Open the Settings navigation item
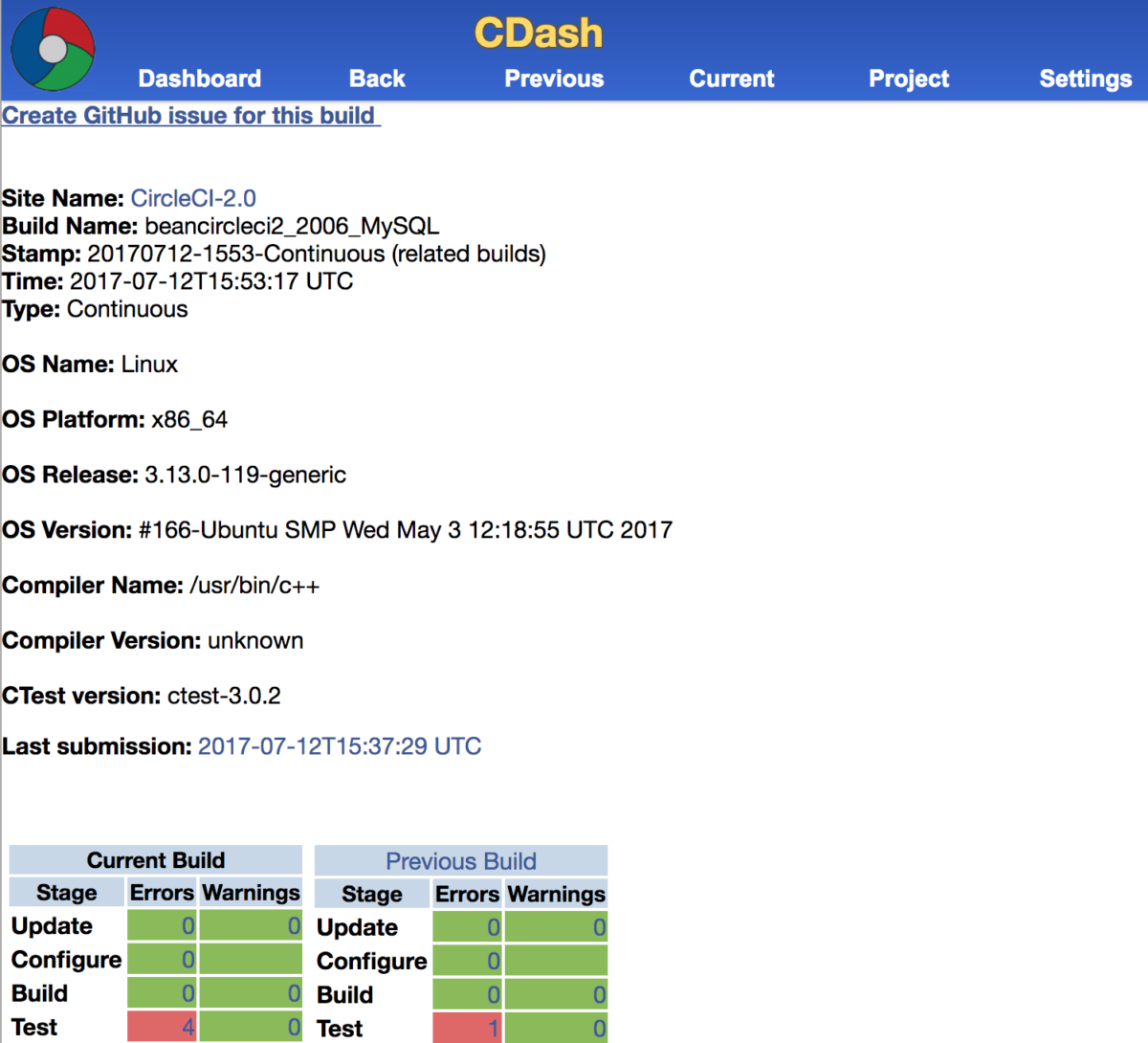 tap(1085, 78)
